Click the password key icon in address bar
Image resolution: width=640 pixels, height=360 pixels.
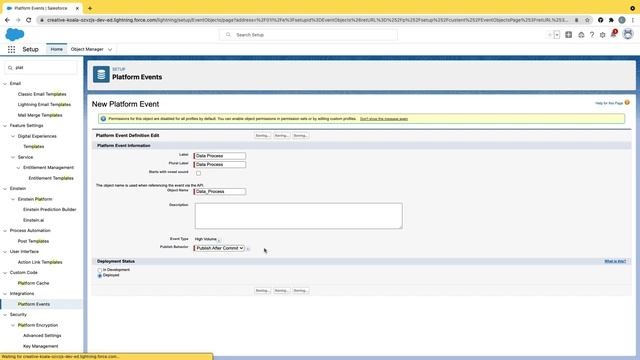(x=576, y=20)
